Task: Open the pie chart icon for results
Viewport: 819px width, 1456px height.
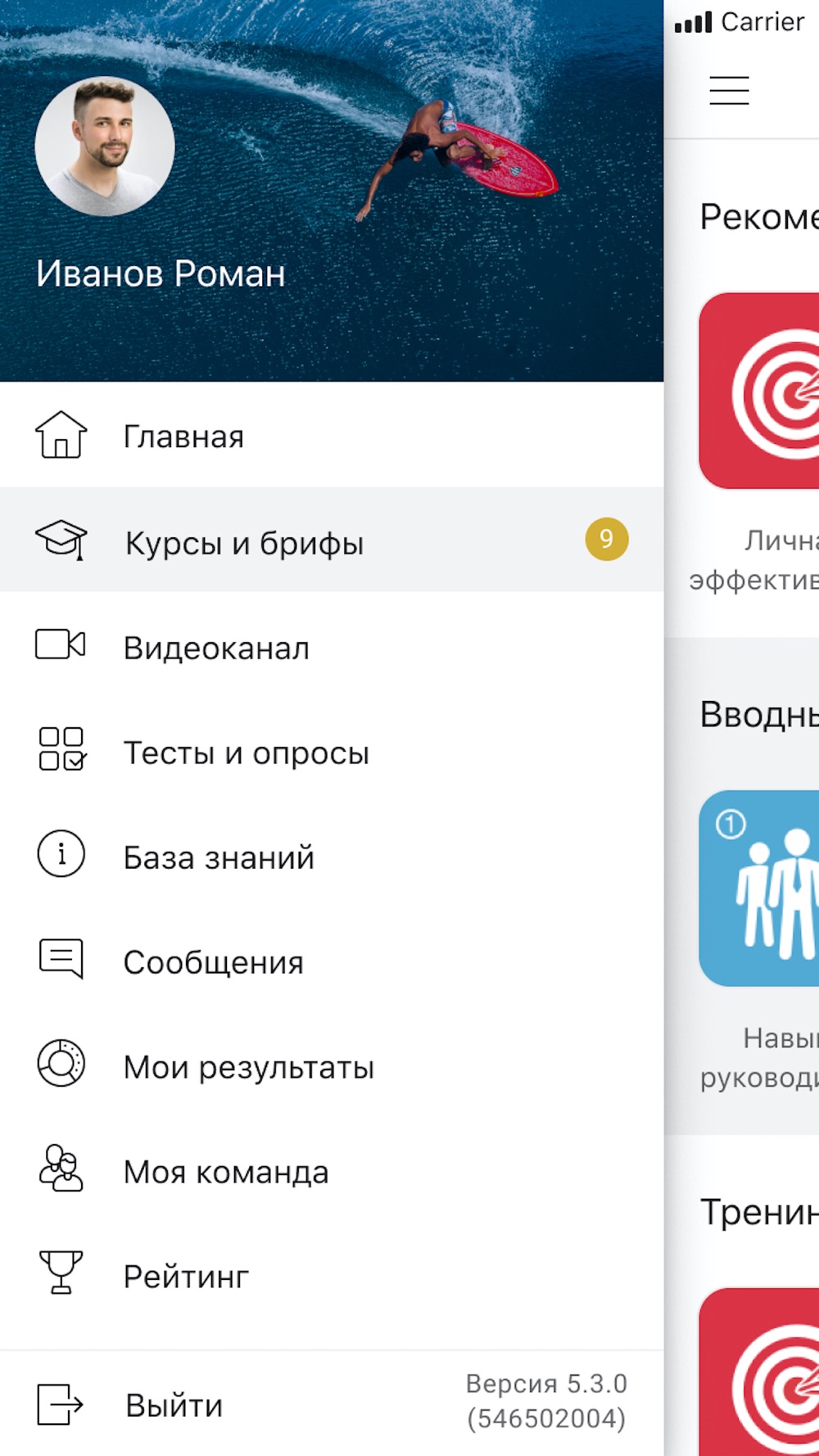Action: coord(61,1063)
